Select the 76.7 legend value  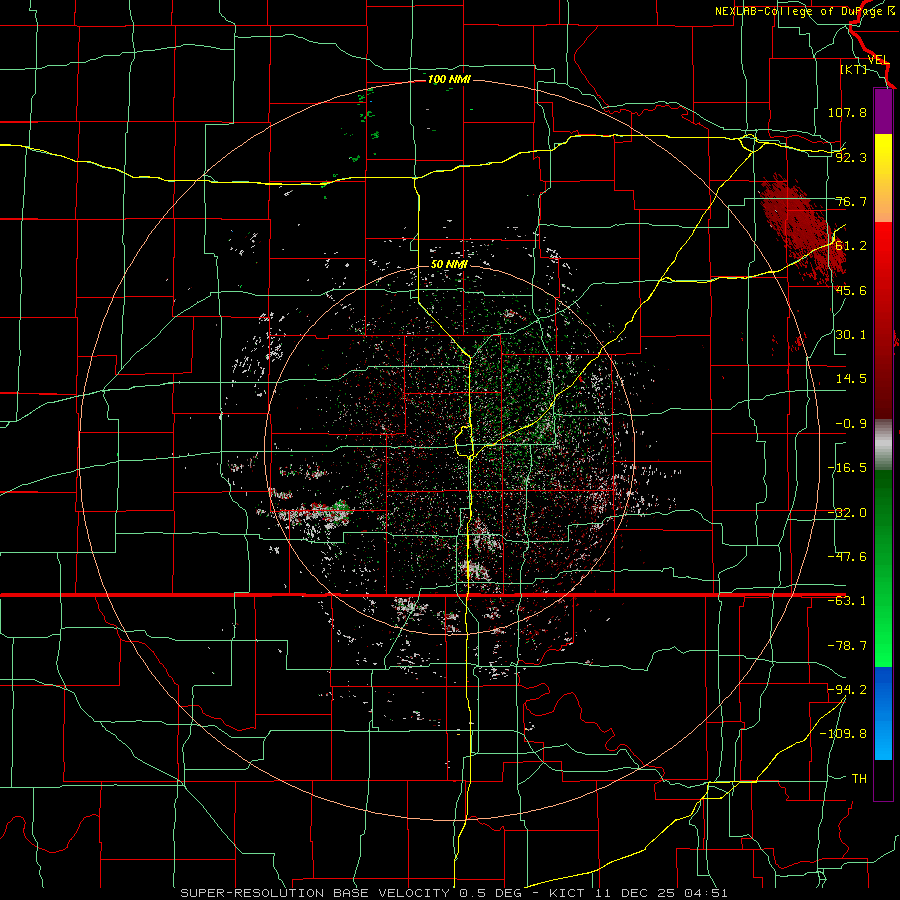pos(851,201)
